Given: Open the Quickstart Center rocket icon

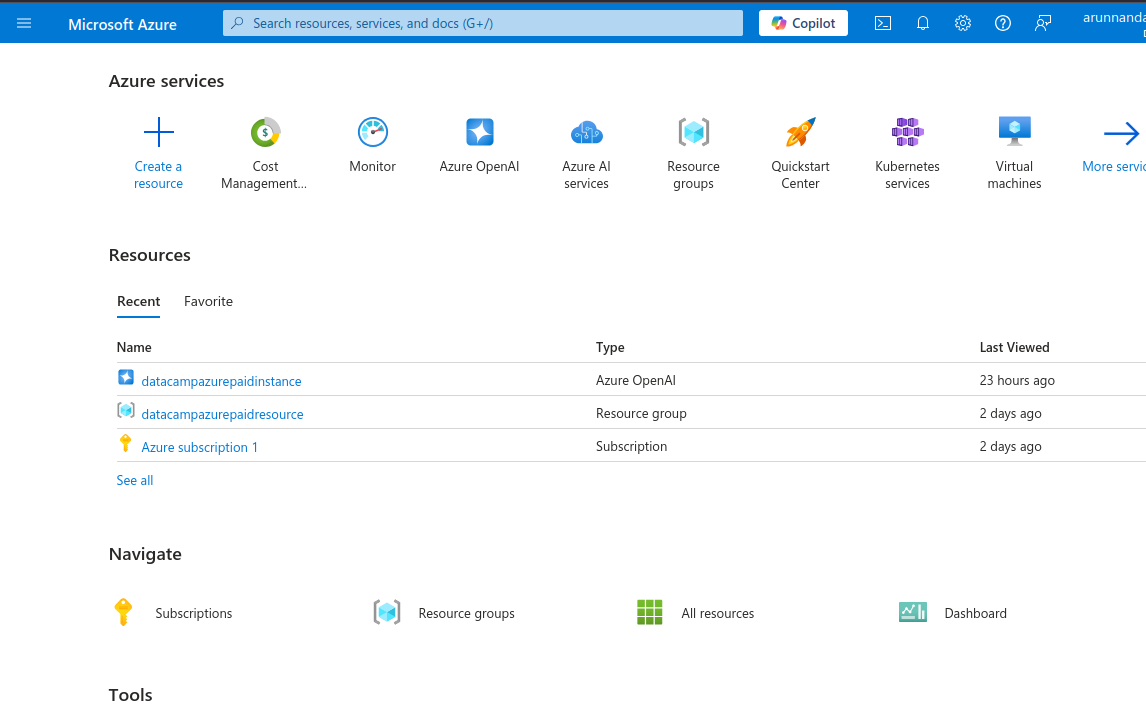Looking at the screenshot, I should 800,132.
